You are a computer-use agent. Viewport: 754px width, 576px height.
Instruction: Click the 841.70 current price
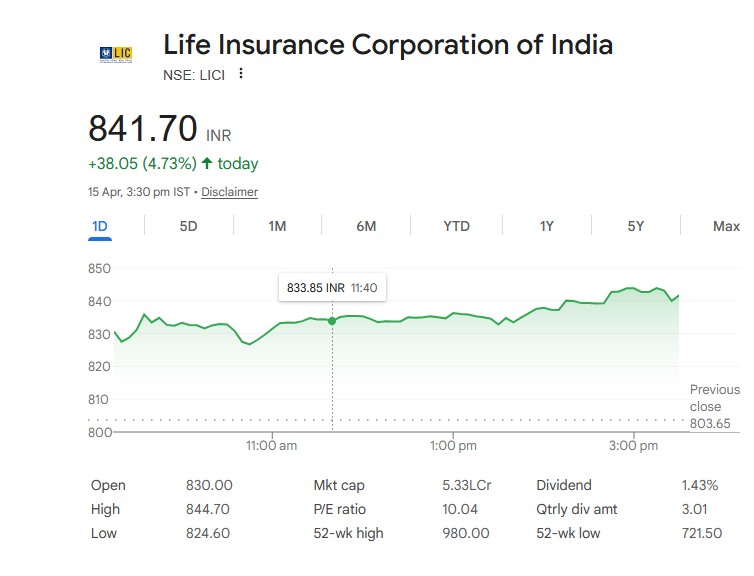143,129
